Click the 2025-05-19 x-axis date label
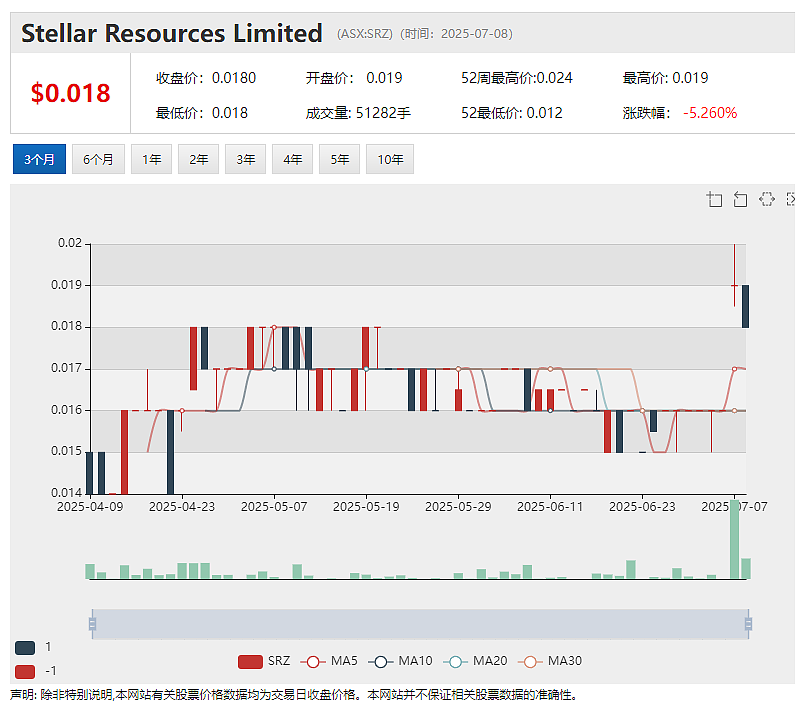Viewport: 805px width, 725px height. 366,507
